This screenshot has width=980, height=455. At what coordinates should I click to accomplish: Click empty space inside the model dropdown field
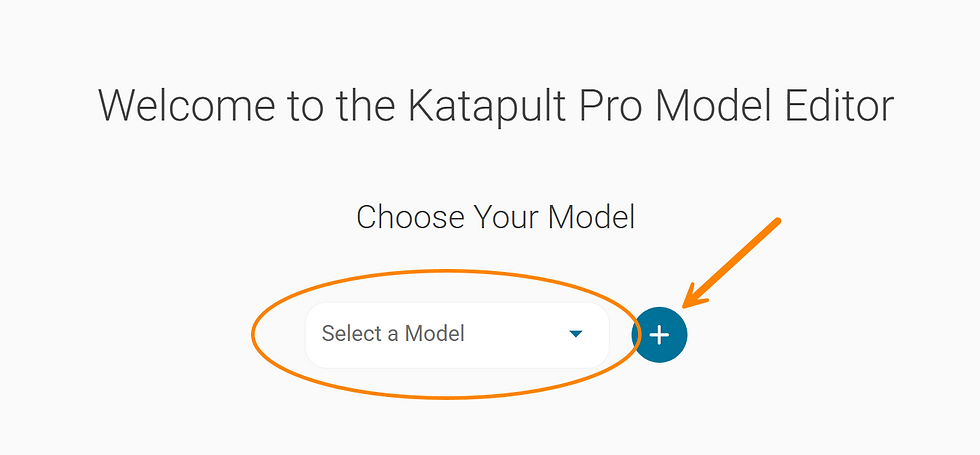click(x=516, y=334)
